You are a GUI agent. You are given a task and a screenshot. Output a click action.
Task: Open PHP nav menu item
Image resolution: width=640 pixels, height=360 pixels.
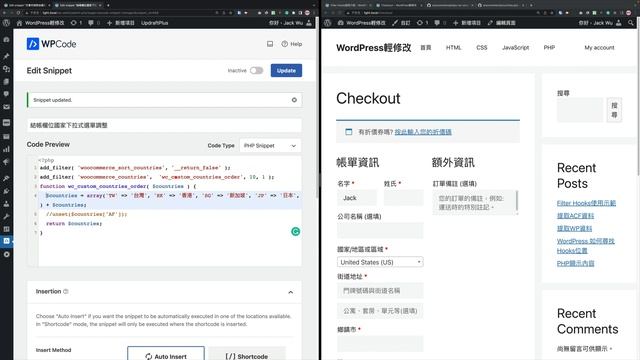(x=549, y=48)
